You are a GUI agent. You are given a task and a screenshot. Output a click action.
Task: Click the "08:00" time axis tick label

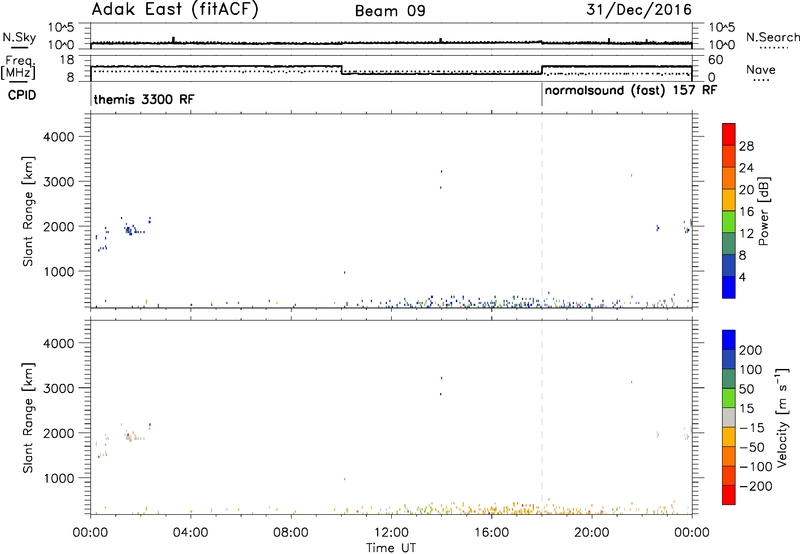tap(291, 533)
